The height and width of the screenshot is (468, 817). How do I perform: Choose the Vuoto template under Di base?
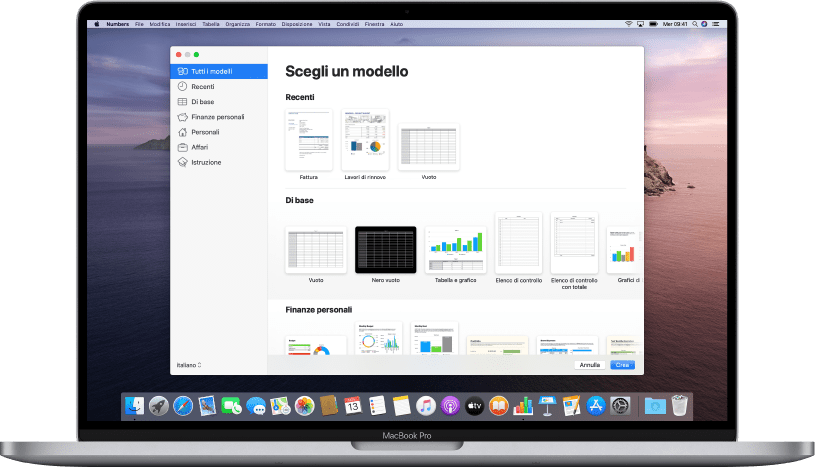316,250
